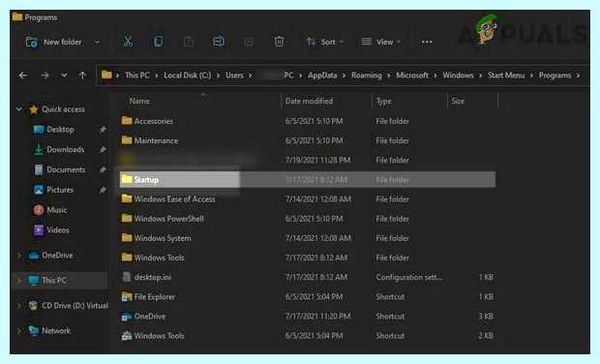
Task: Click Roaming in the address path
Action: pyautogui.click(x=367, y=75)
